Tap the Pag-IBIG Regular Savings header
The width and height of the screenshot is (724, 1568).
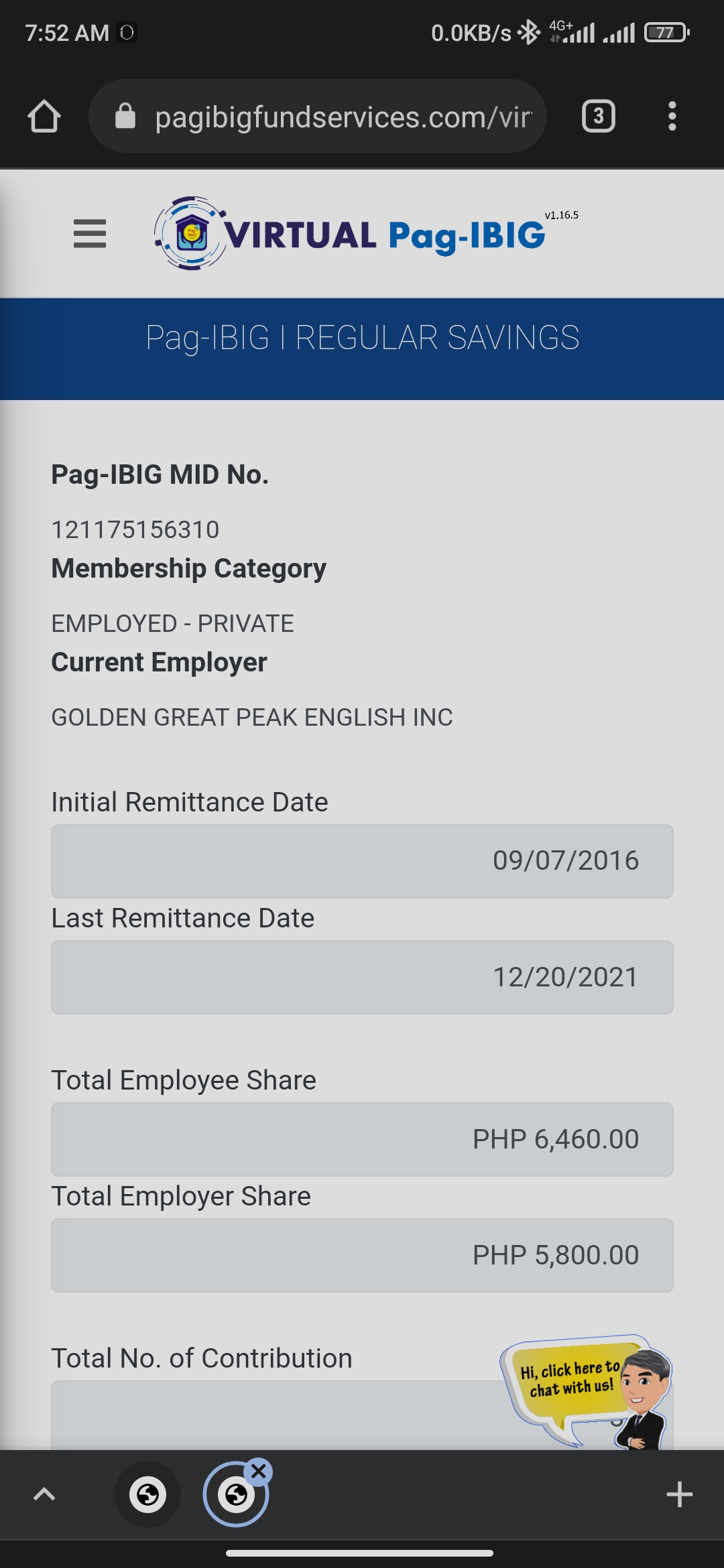(x=362, y=338)
